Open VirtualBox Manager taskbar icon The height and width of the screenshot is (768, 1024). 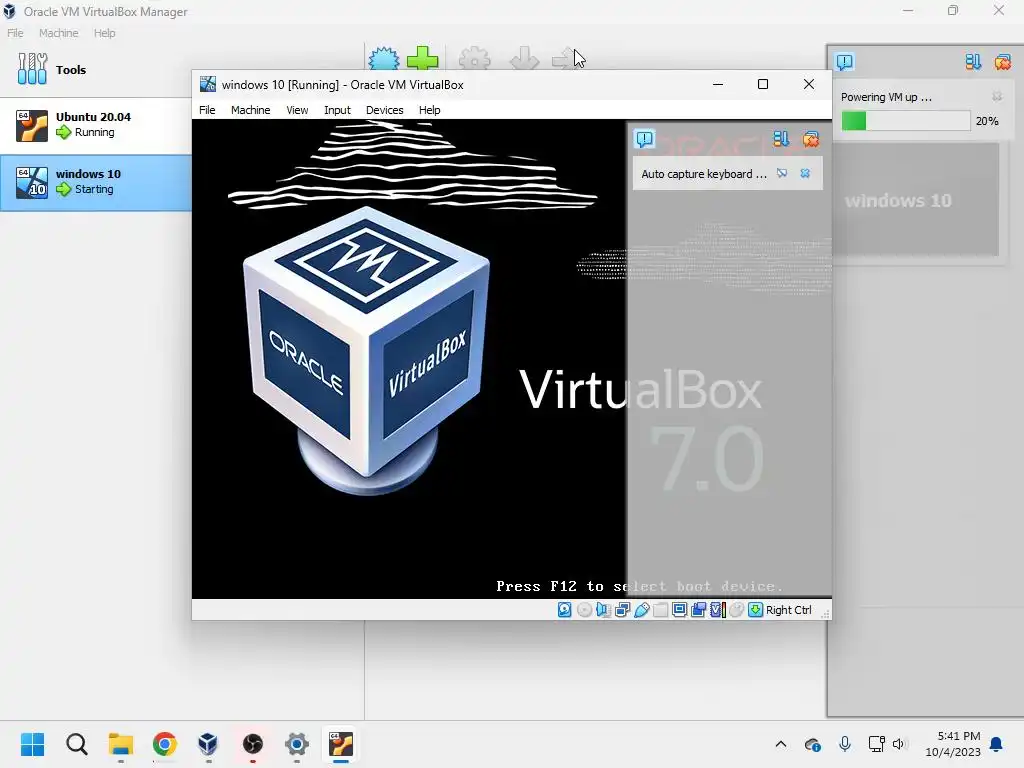208,744
